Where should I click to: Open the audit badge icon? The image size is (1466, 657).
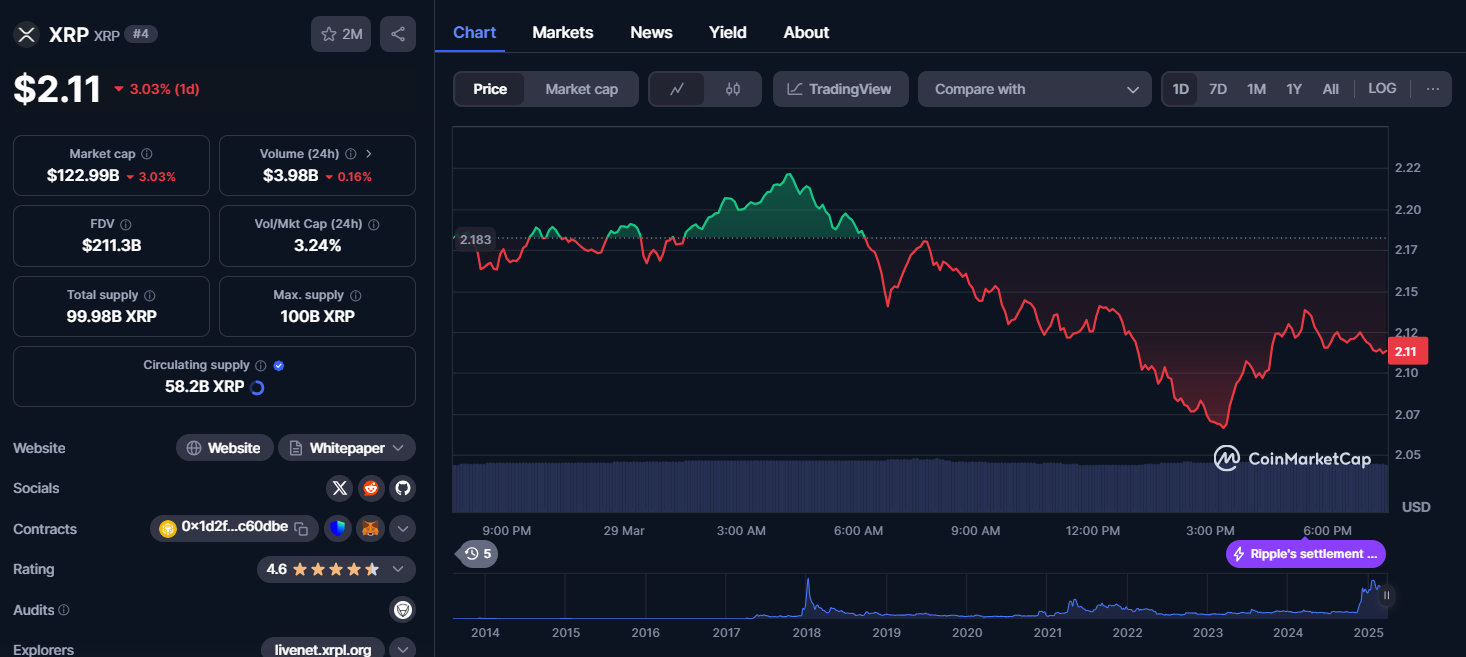tap(402, 609)
